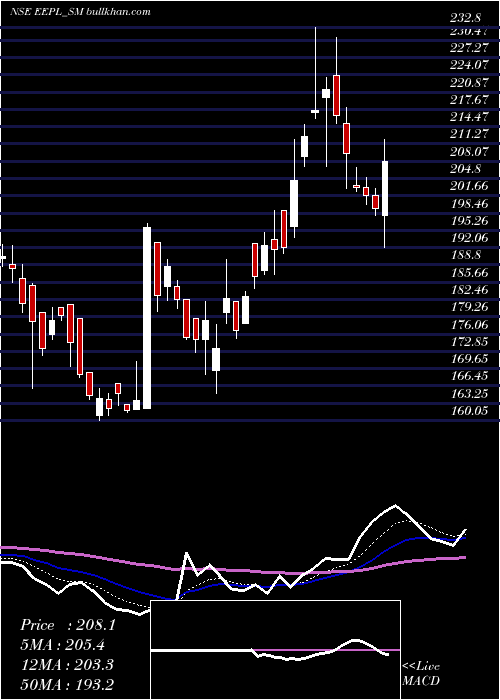This screenshot has height=700, width=500.
Task: Click the Price : 208.1 readout
Action: 68,625
